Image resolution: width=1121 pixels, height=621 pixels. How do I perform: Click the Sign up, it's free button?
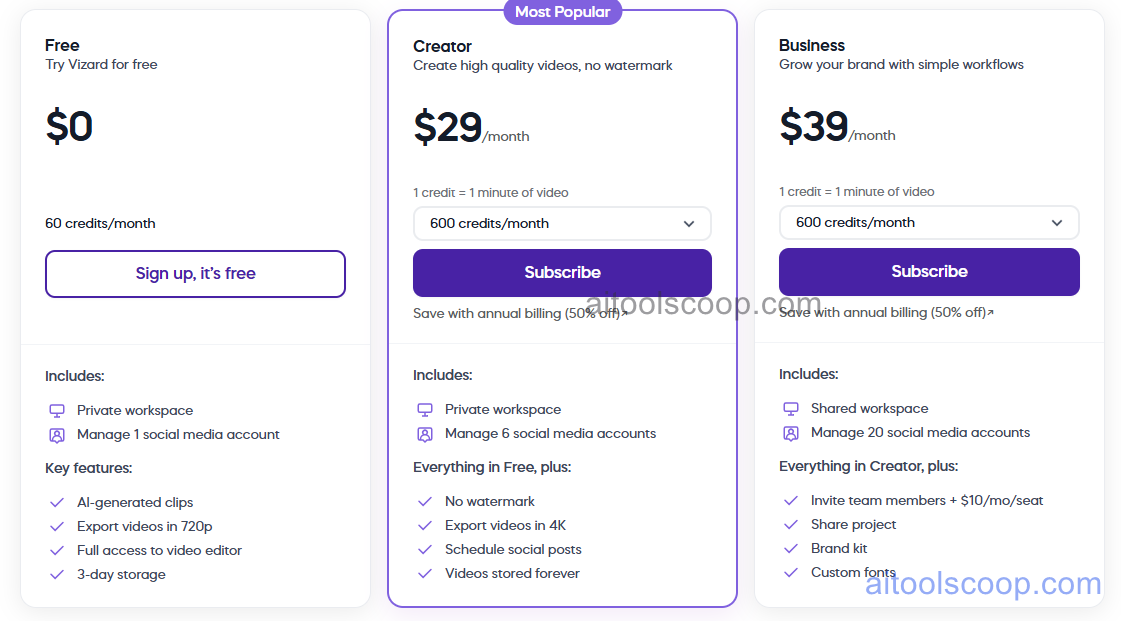[195, 273]
